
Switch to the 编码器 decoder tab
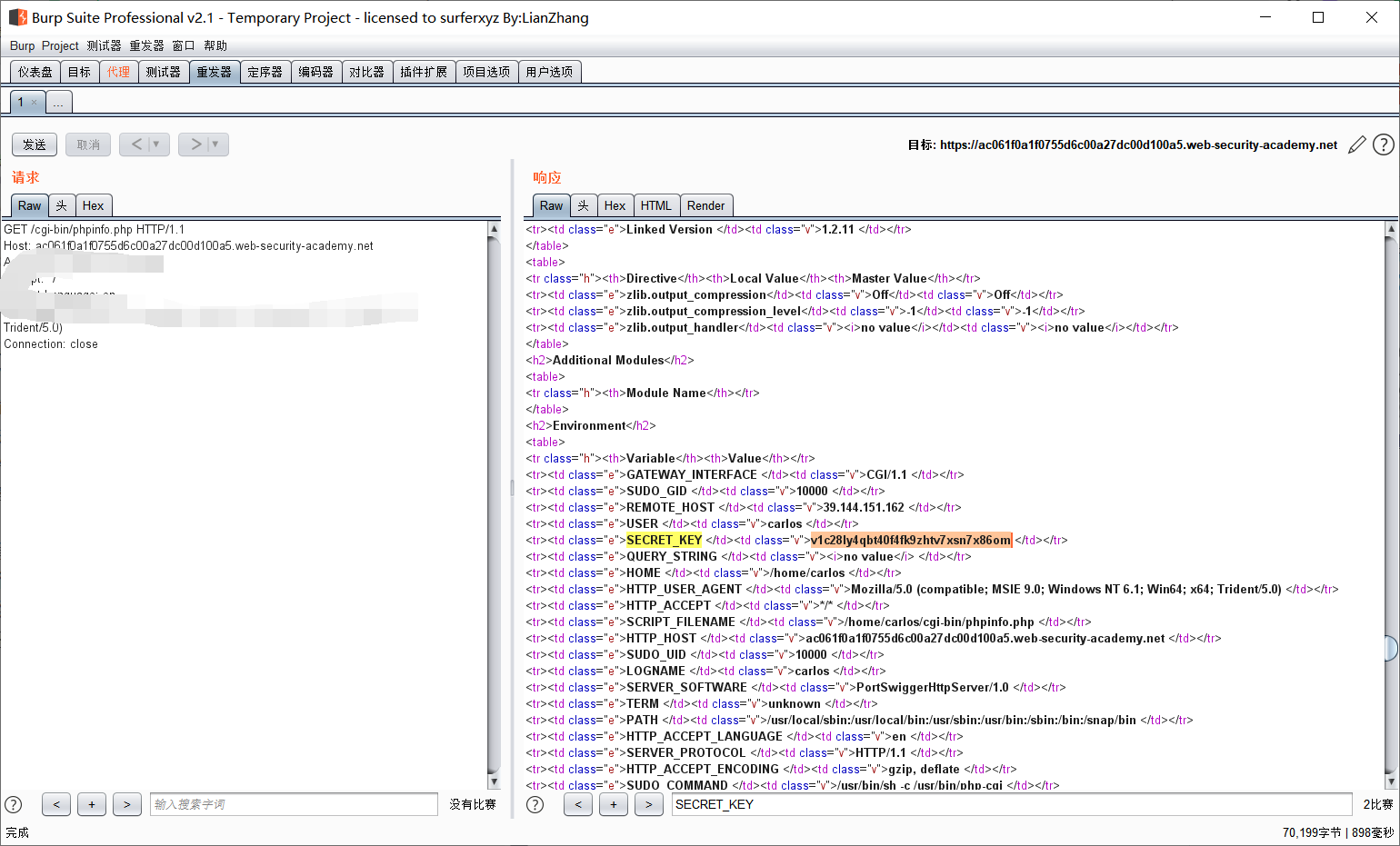(316, 72)
